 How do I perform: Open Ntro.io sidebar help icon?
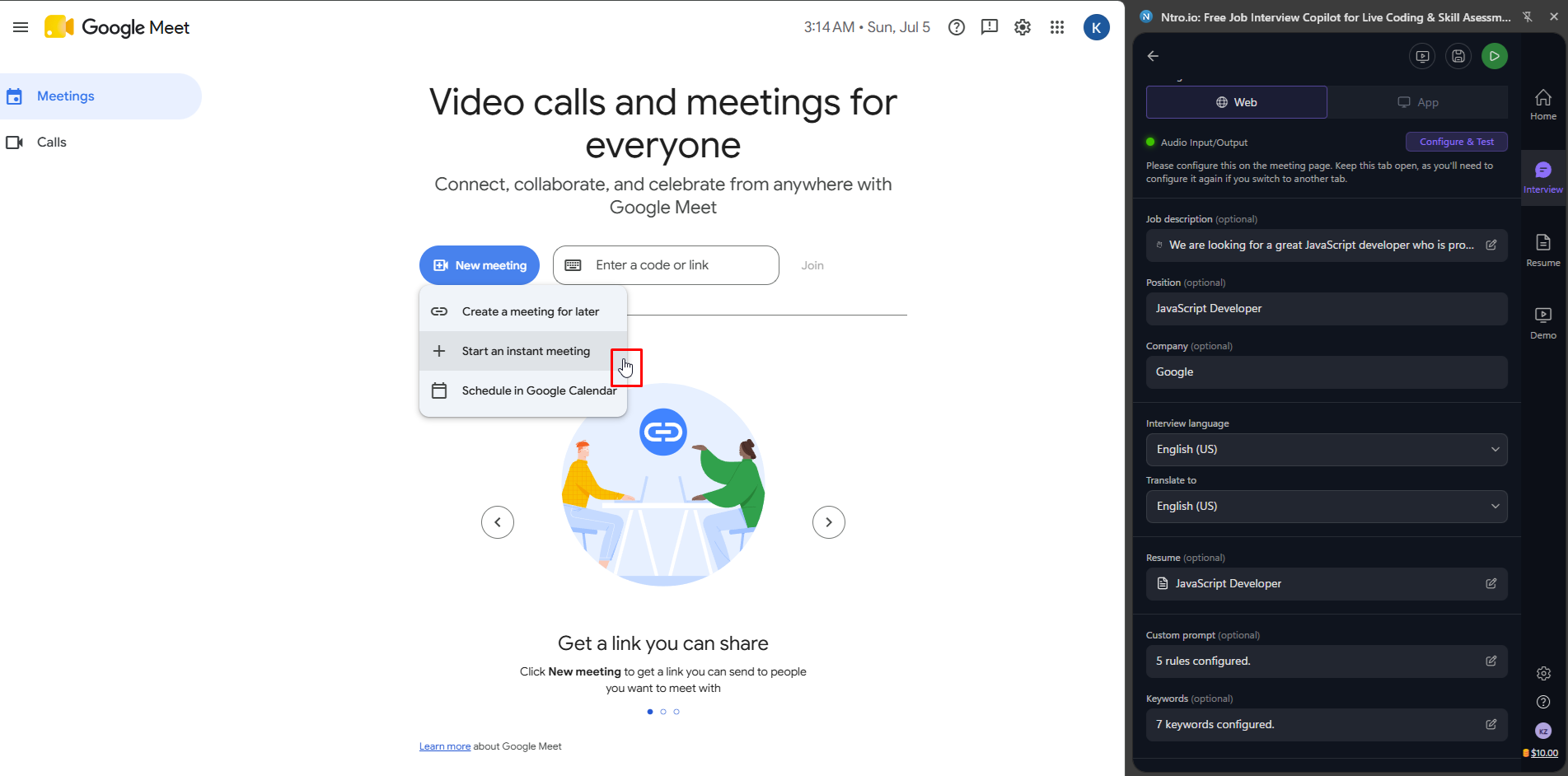coord(1543,702)
